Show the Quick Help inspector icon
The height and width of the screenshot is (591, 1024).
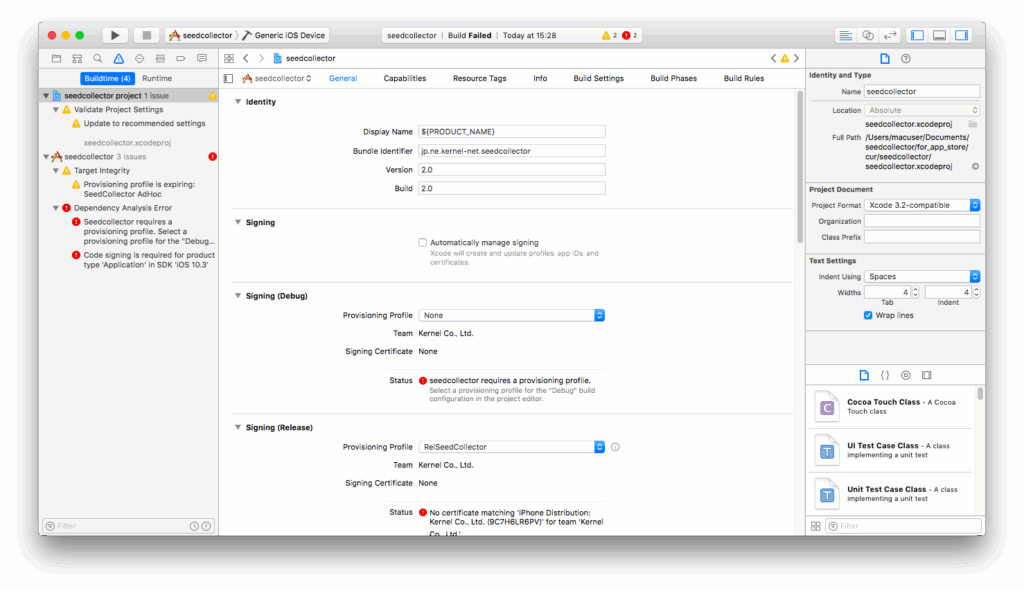906,59
